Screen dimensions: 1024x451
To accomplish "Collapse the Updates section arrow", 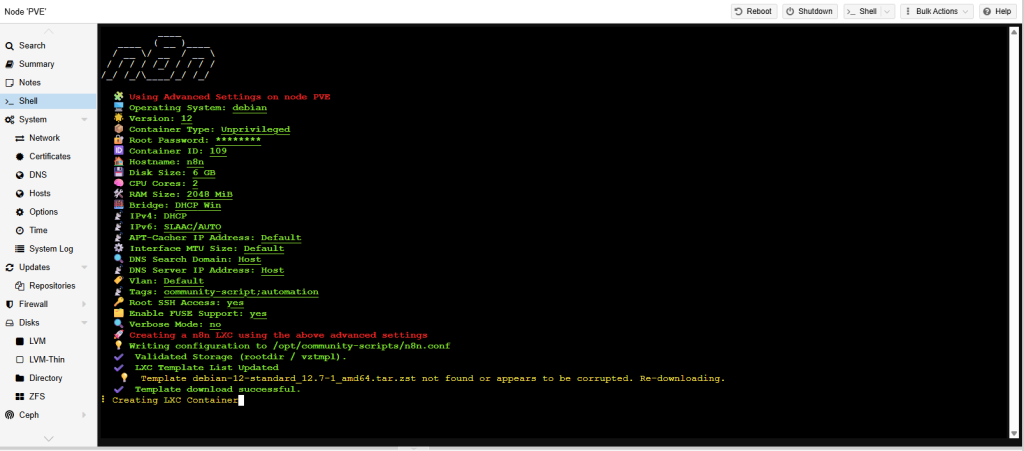I will pyautogui.click(x=84, y=267).
